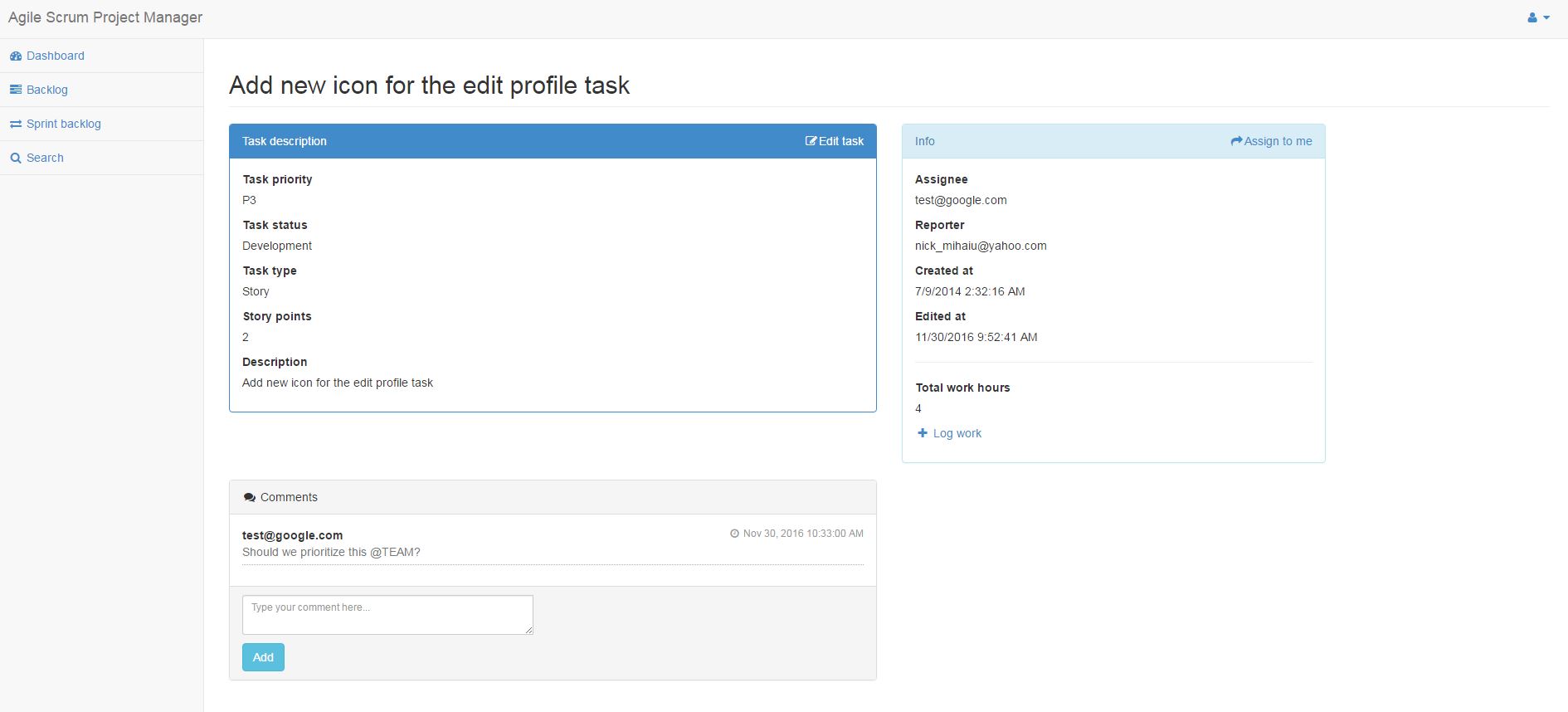This screenshot has height=712, width=1568.
Task: Click the Assignee label
Action: click(x=942, y=179)
